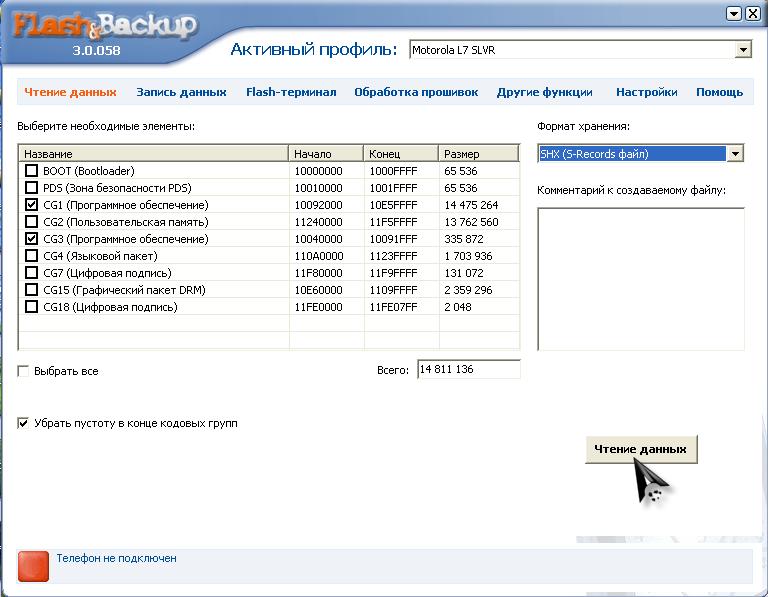The width and height of the screenshot is (768, 597).
Task: Check the CG15 DRM graphics pack checkbox
Action: tap(31, 289)
